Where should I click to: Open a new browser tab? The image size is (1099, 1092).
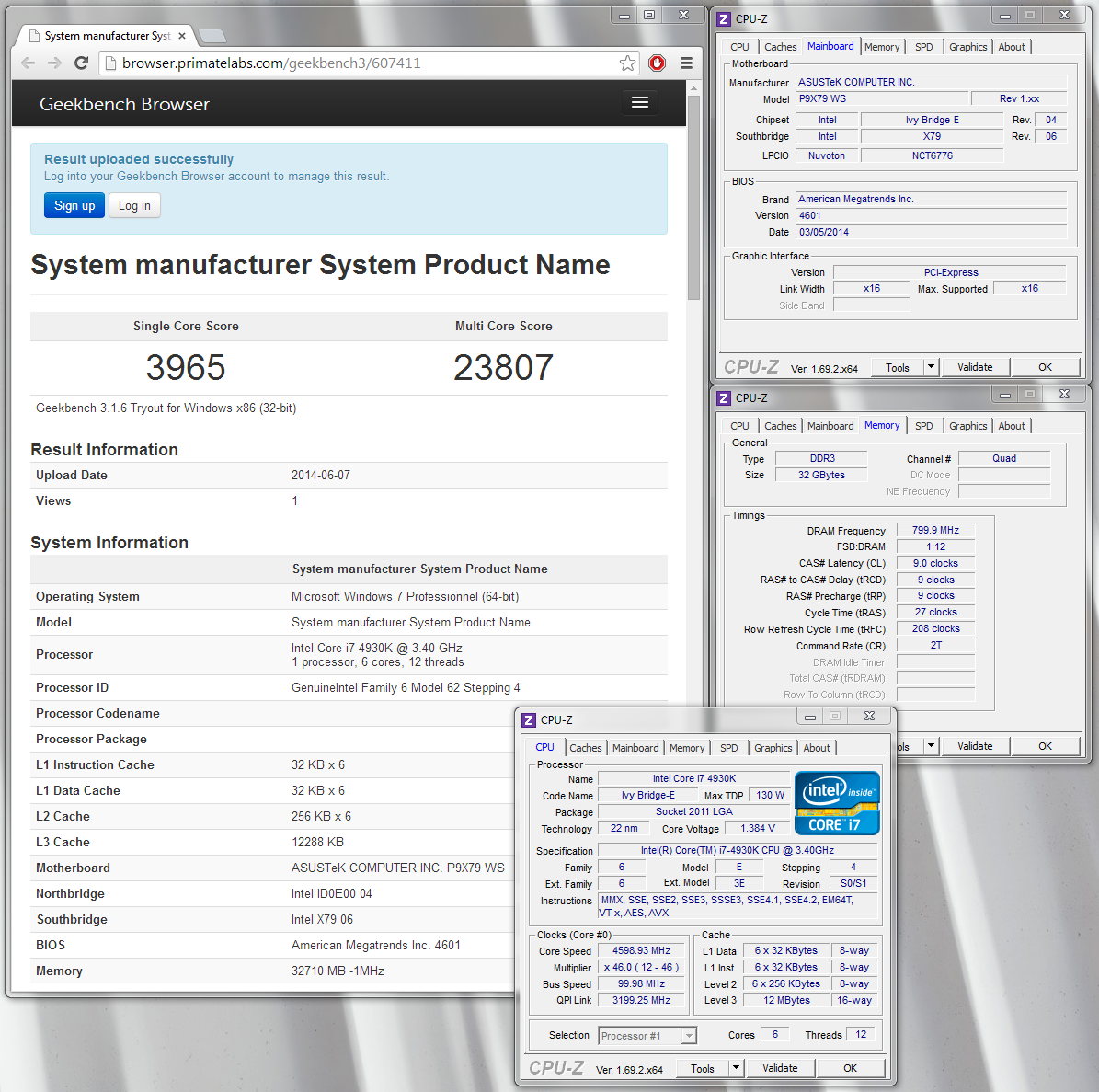pyautogui.click(x=212, y=36)
